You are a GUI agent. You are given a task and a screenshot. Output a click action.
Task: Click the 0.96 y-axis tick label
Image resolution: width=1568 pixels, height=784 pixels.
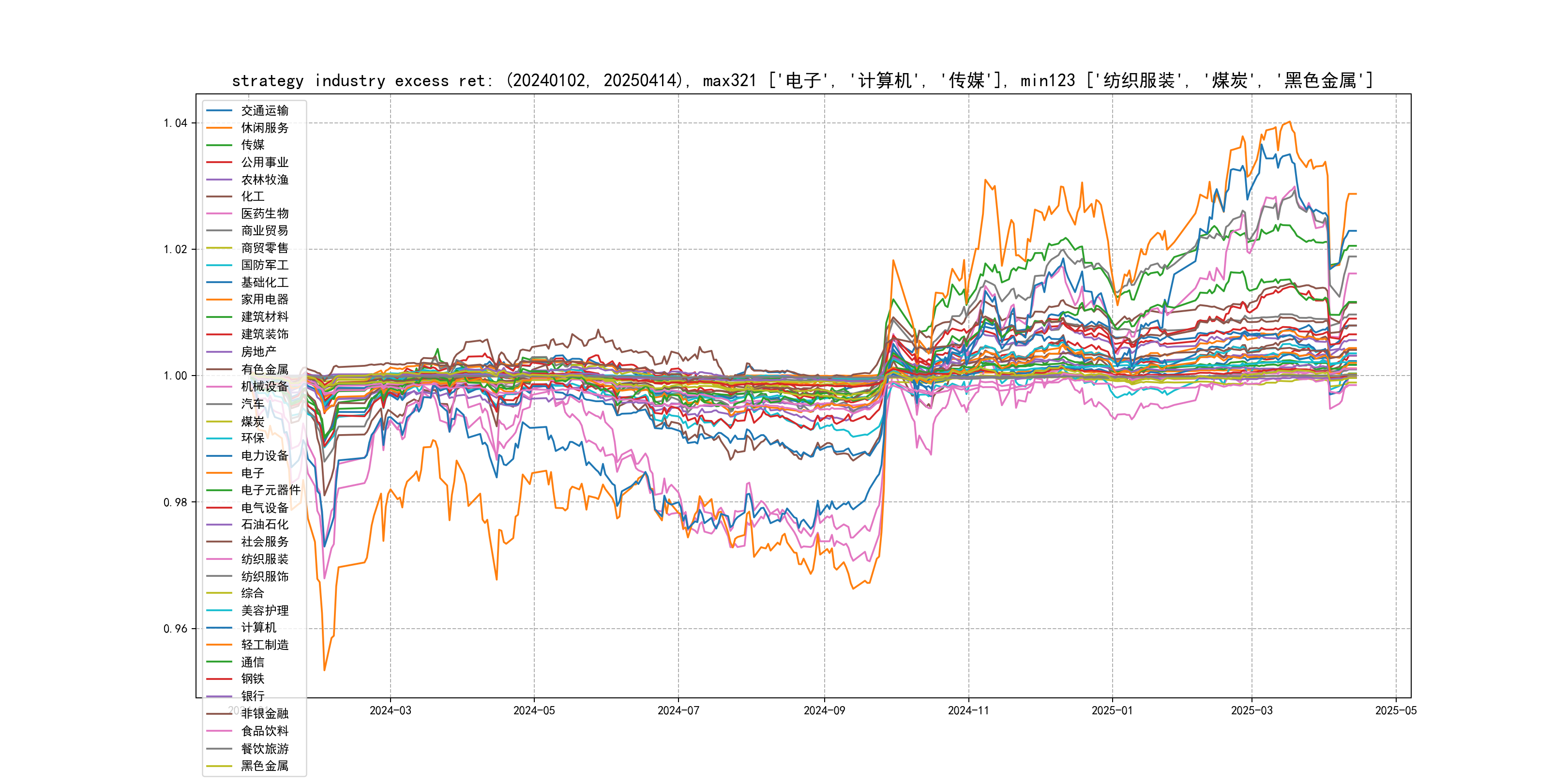pyautogui.click(x=175, y=629)
